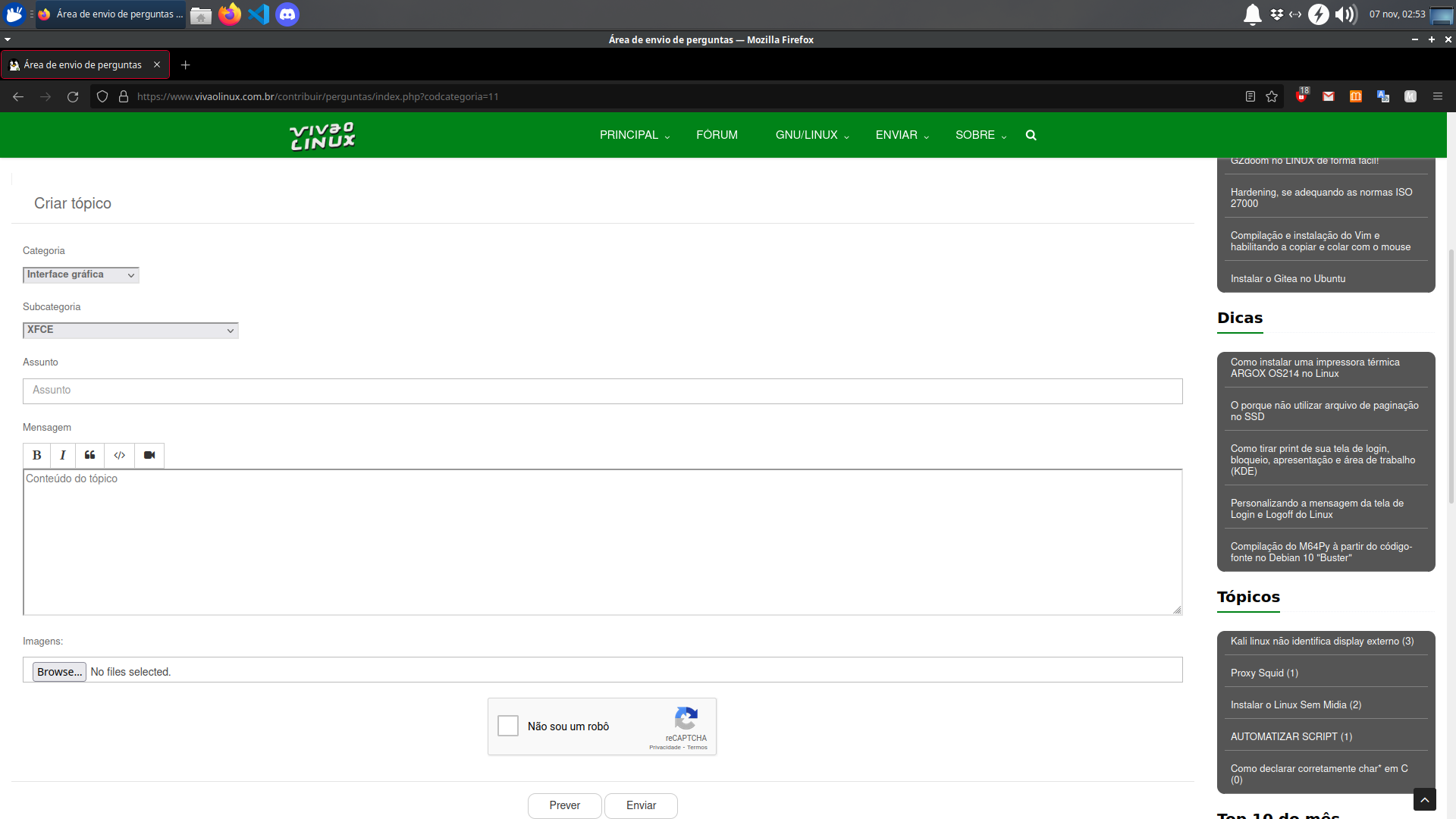This screenshot has width=1456, height=819.
Task: Open Discord from the taskbar
Action: point(287,14)
